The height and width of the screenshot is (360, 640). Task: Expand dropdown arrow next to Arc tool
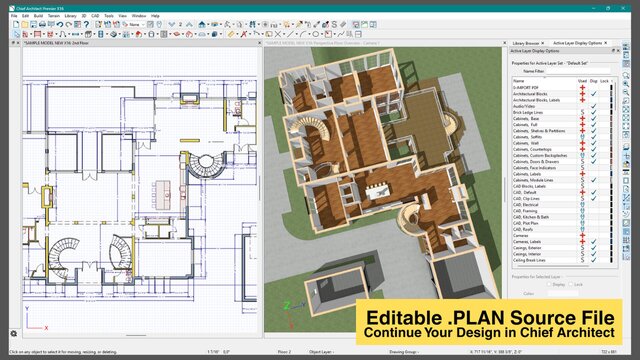coord(309,34)
